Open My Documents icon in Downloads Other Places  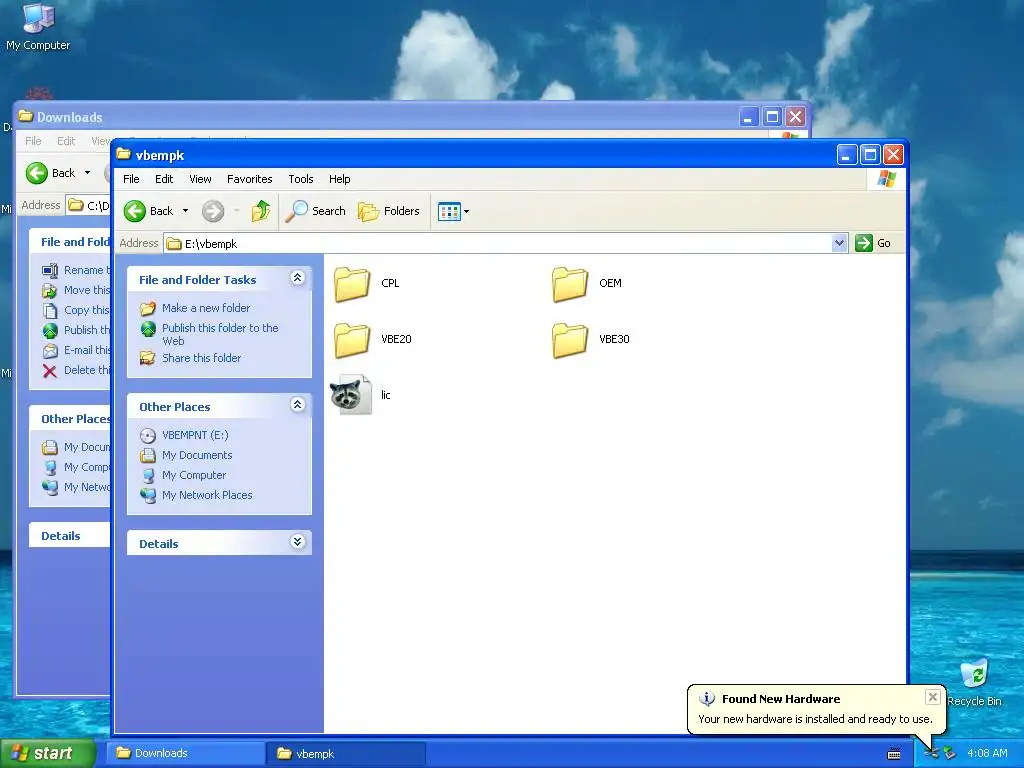pyautogui.click(x=50, y=447)
